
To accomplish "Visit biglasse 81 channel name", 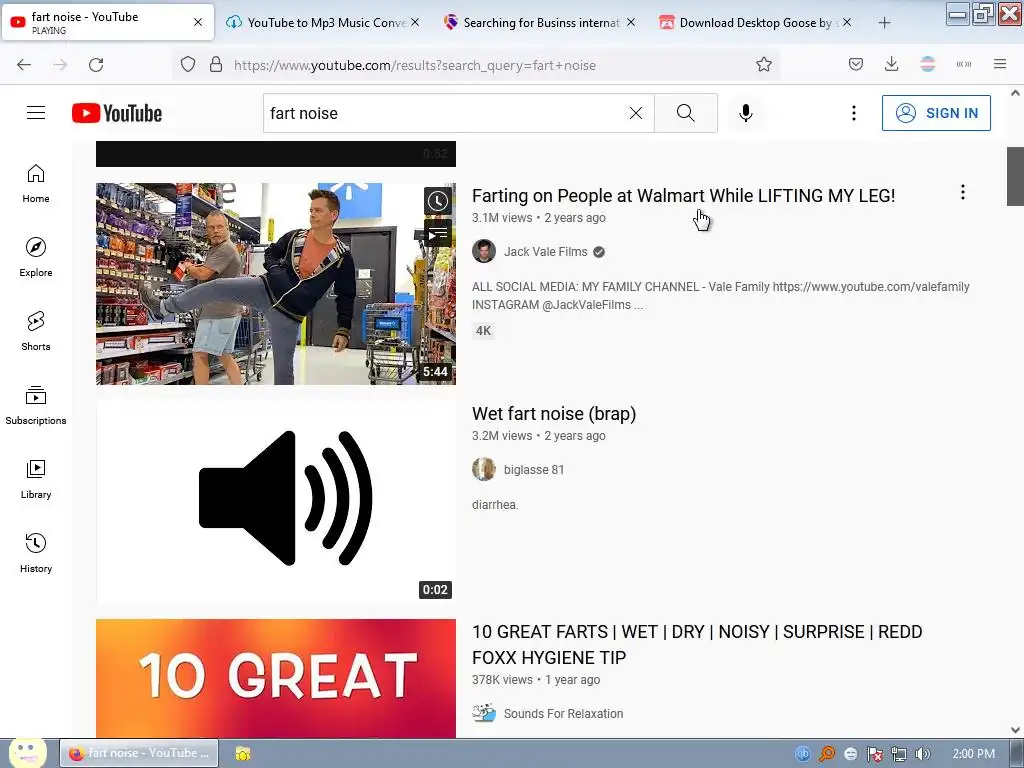I will [534, 470].
